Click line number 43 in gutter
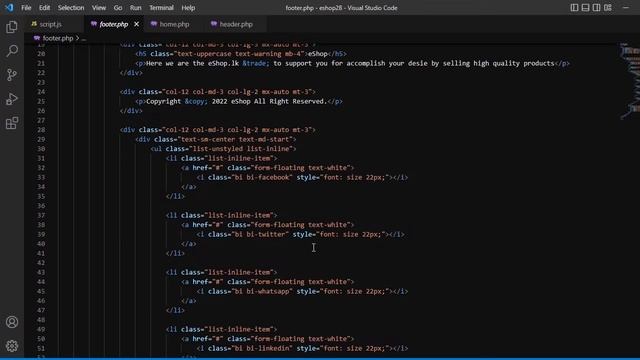 tap(41, 272)
